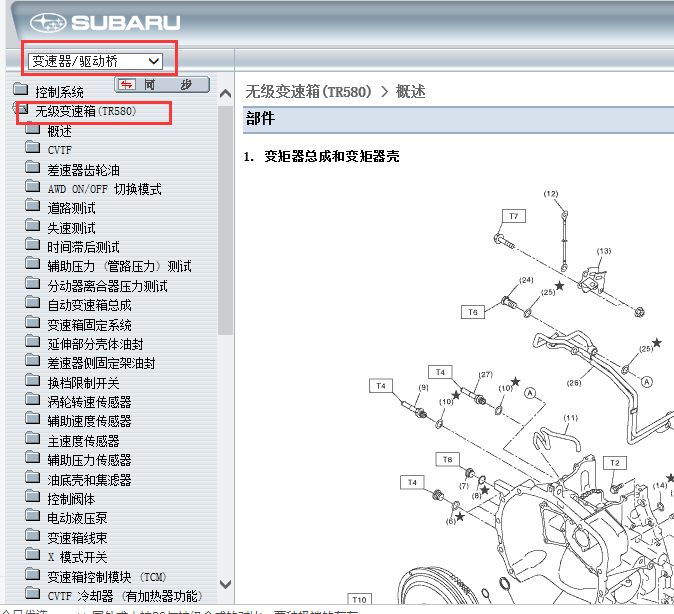This screenshot has height=614, width=674.
Task: Select X 模式开关 entry
Action: 77,557
